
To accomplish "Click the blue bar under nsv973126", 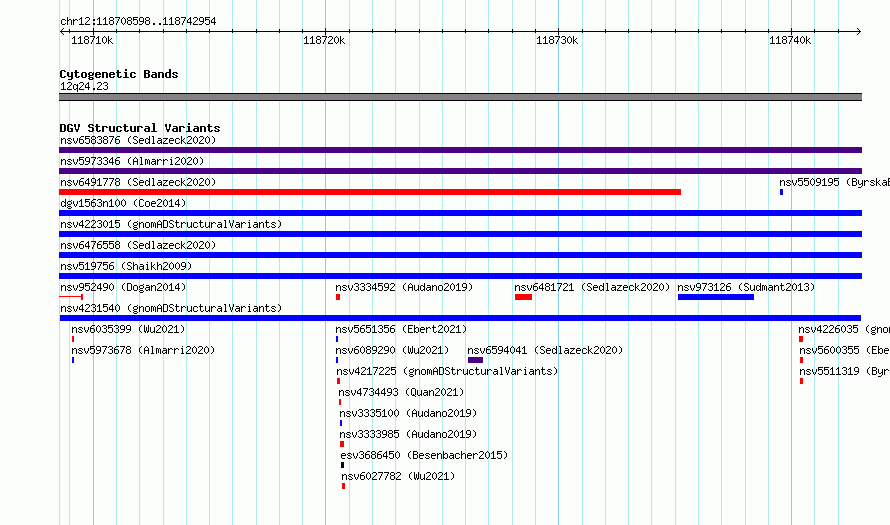I will point(716,297).
